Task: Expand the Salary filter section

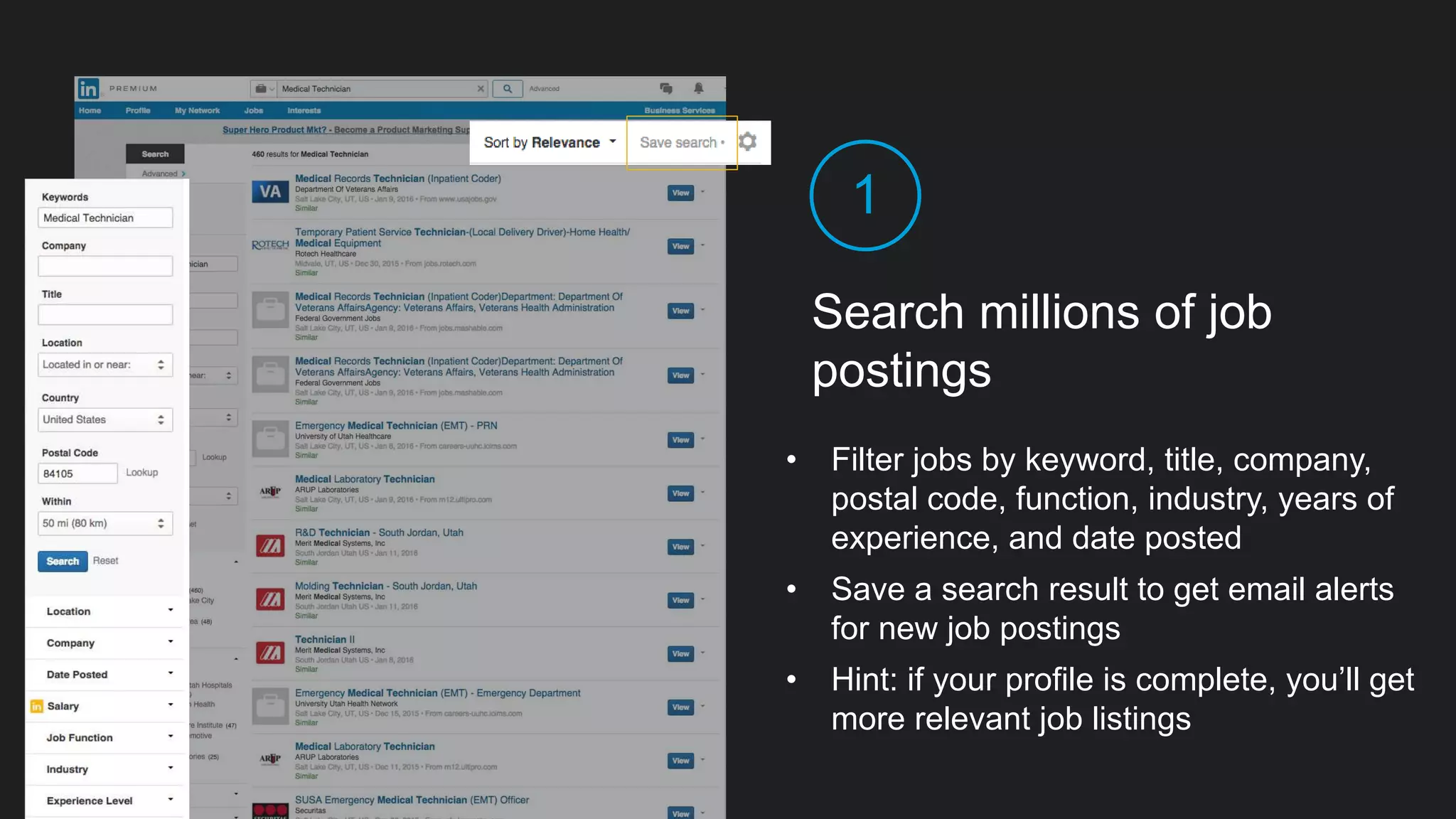Action: pyautogui.click(x=105, y=706)
